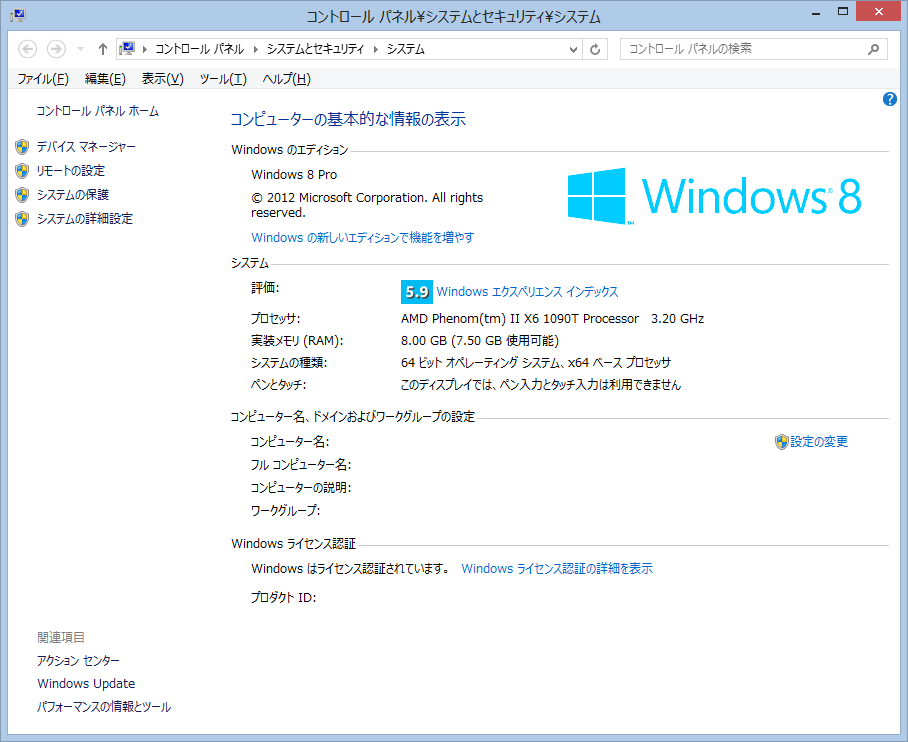The height and width of the screenshot is (742, 908).
Task: Click the Forward navigation arrow
Action: pyautogui.click(x=56, y=49)
